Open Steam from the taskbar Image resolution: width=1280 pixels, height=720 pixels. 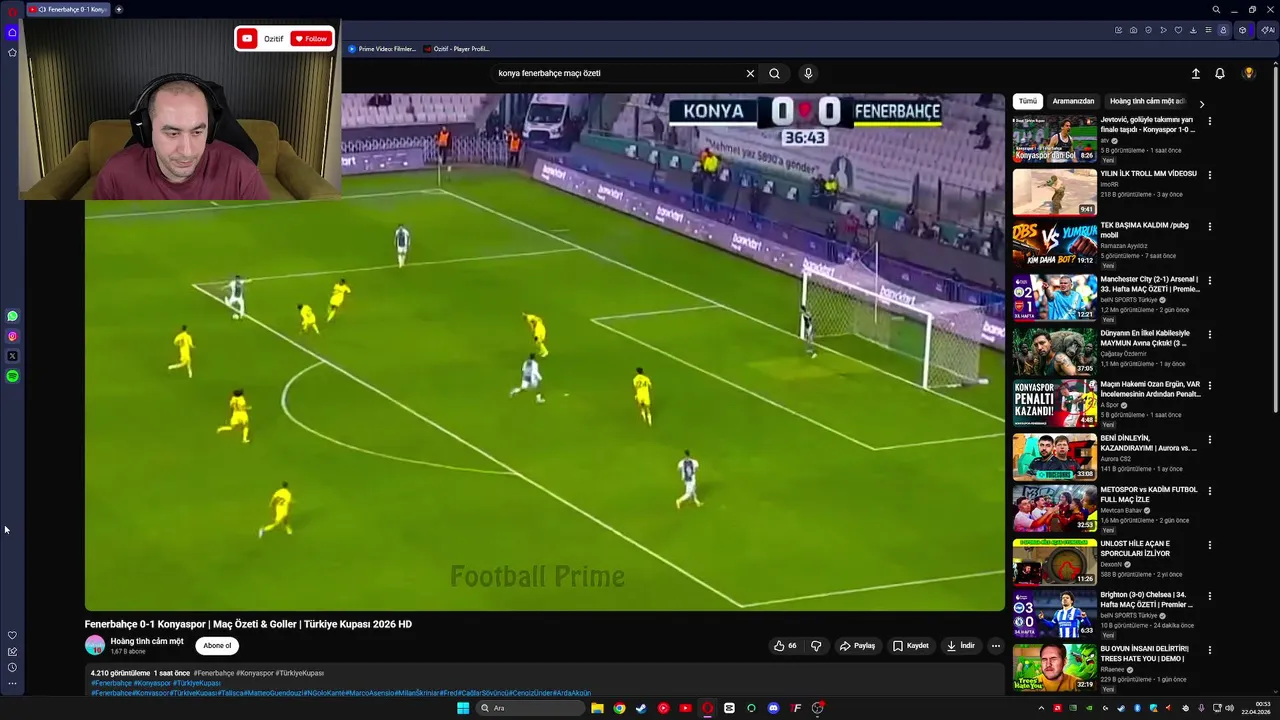[641, 708]
